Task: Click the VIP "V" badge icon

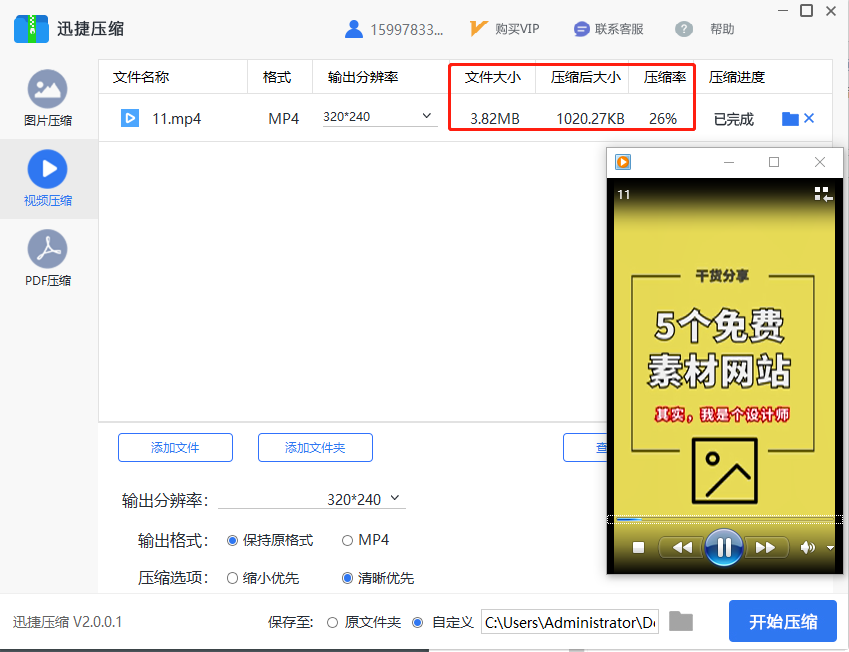Action: tap(478, 28)
